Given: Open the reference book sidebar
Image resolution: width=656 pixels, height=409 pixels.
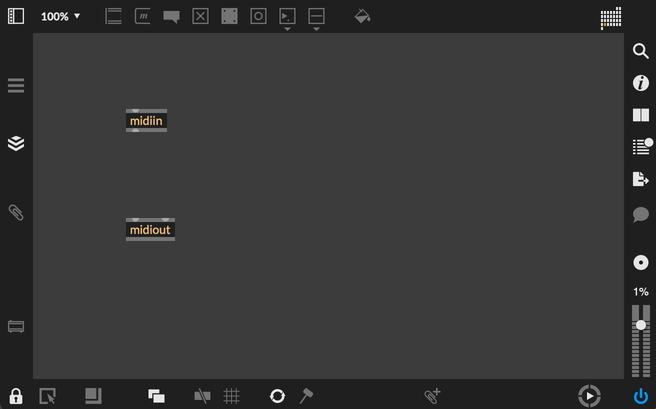Looking at the screenshot, I should click(641, 116).
